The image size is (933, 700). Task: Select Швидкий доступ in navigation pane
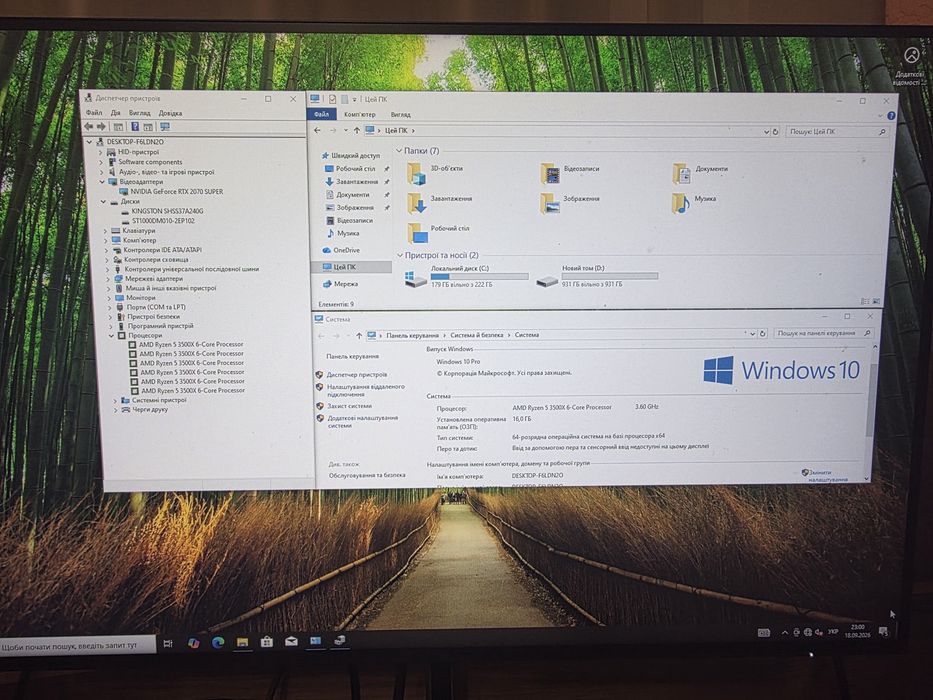[350, 155]
